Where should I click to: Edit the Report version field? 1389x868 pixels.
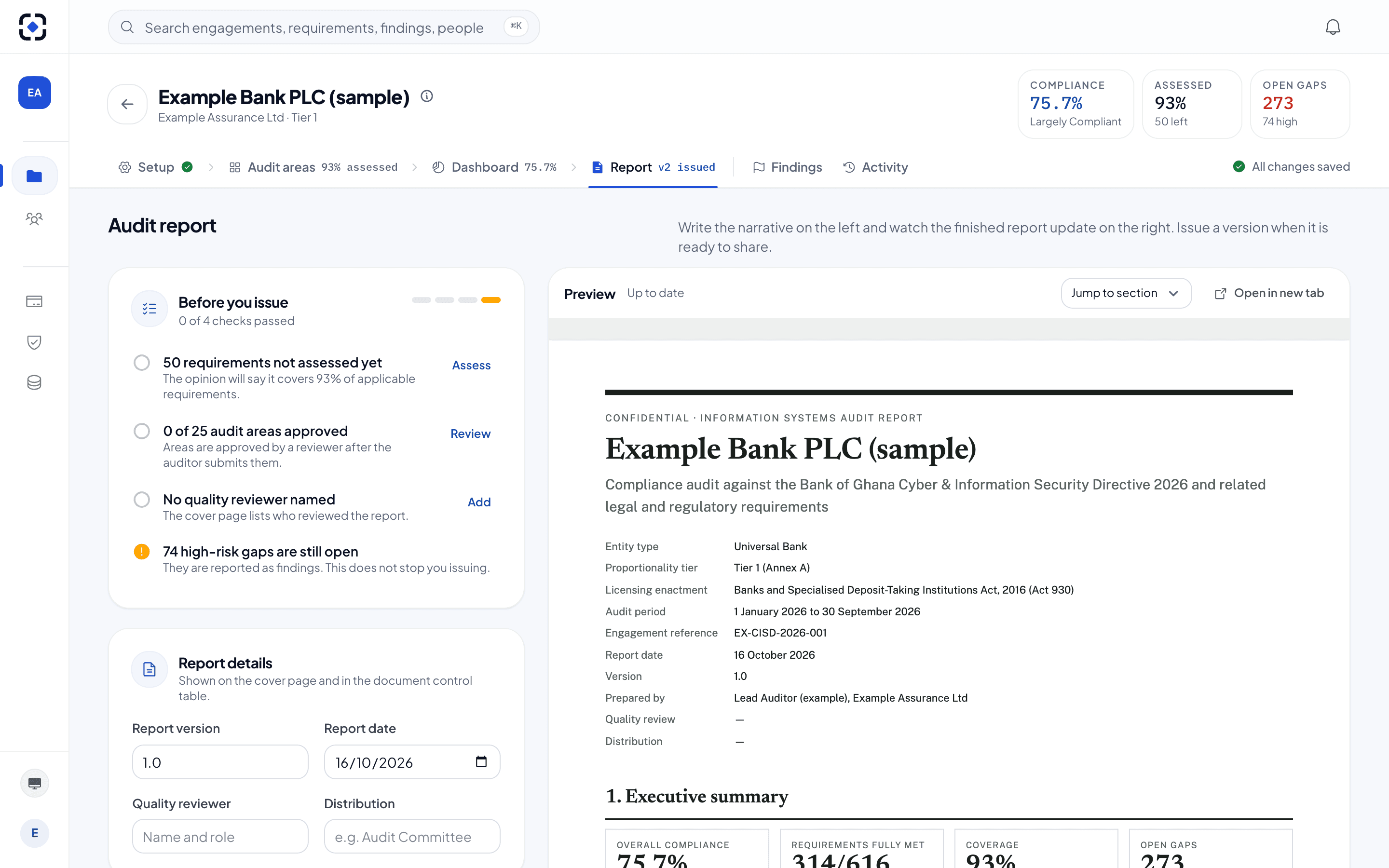pyautogui.click(x=220, y=762)
